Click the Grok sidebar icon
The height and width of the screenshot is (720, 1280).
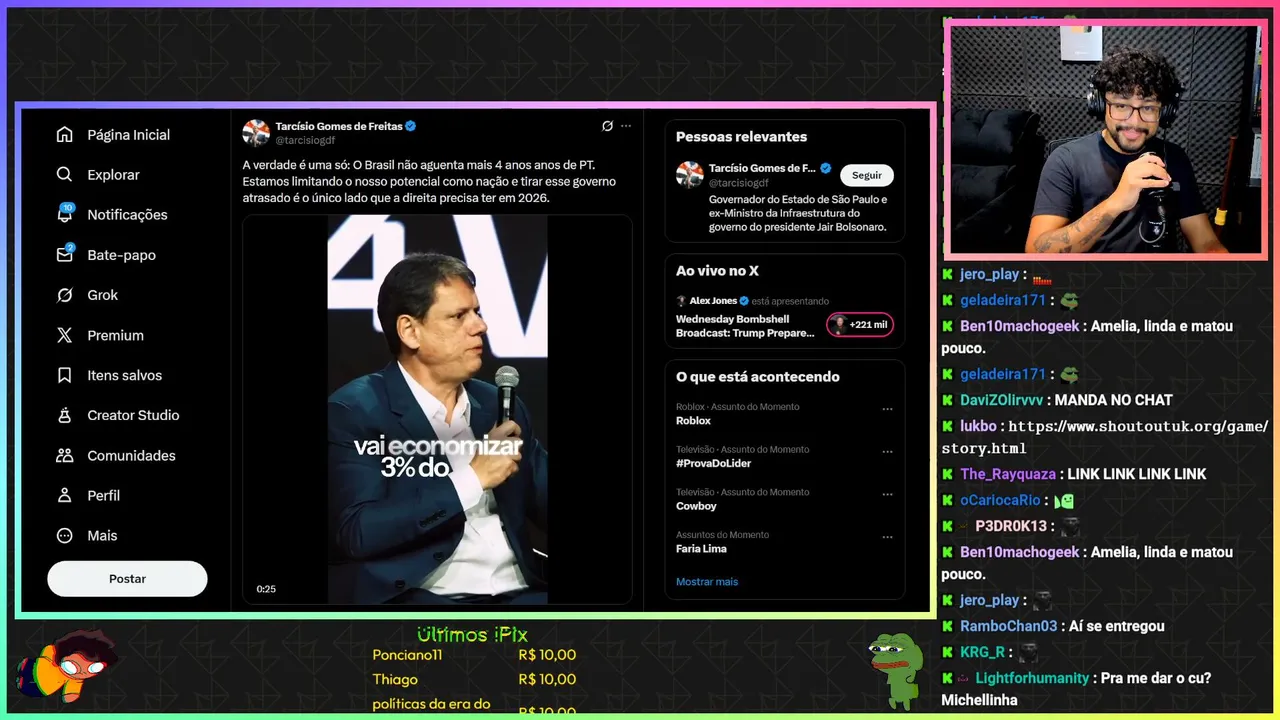pos(65,295)
